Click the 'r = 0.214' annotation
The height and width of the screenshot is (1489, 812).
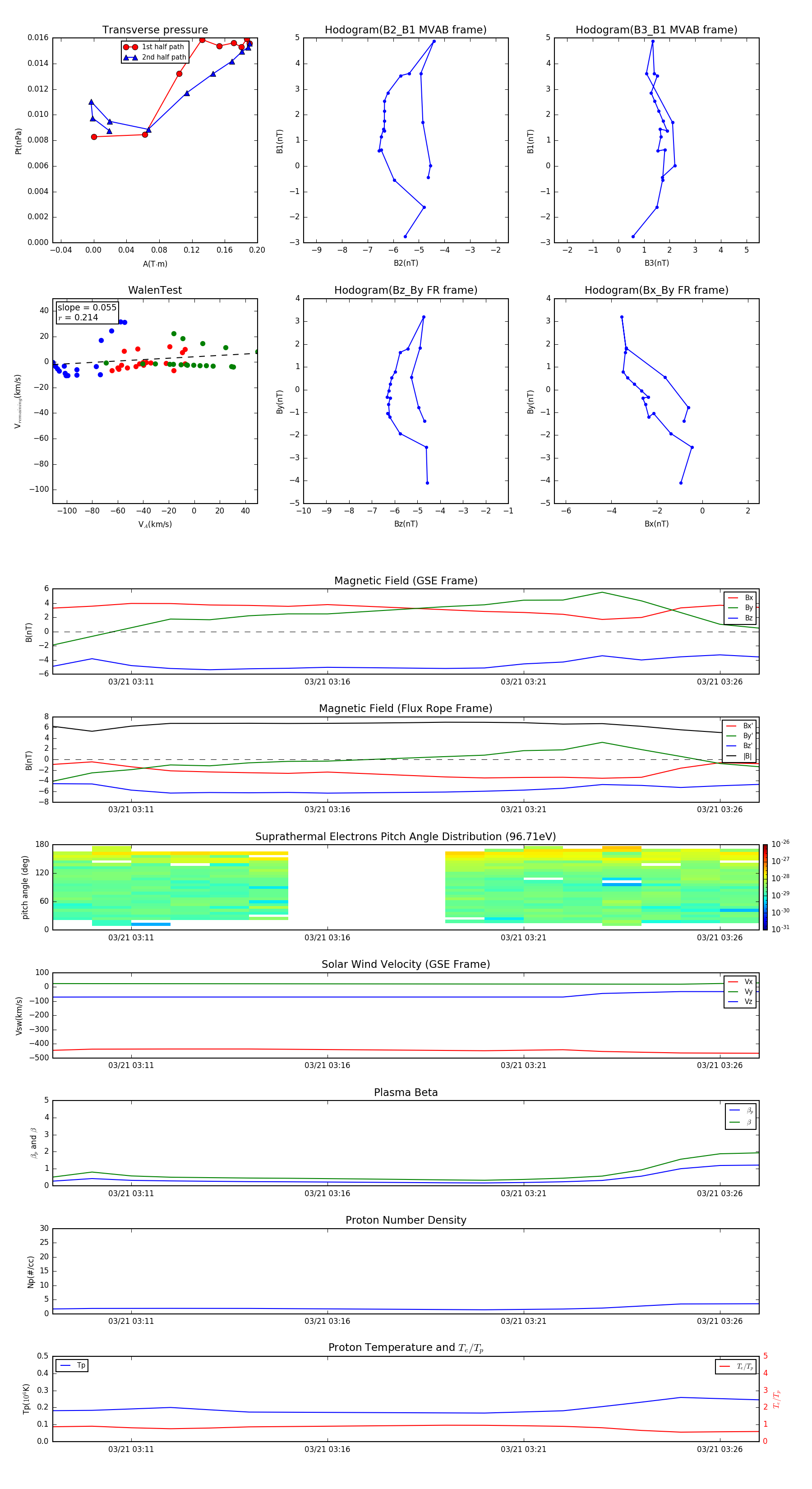coord(78,317)
